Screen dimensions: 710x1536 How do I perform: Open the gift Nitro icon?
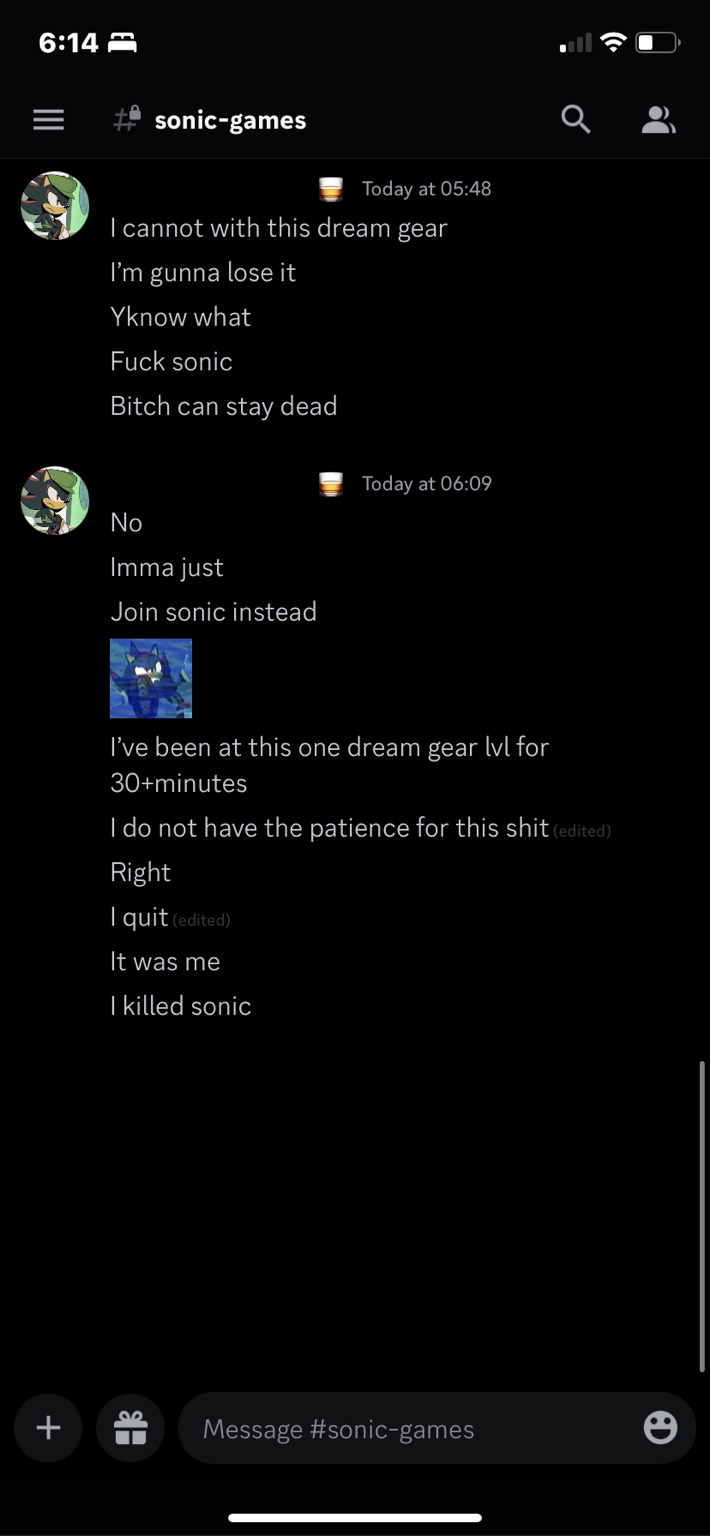(130, 1428)
